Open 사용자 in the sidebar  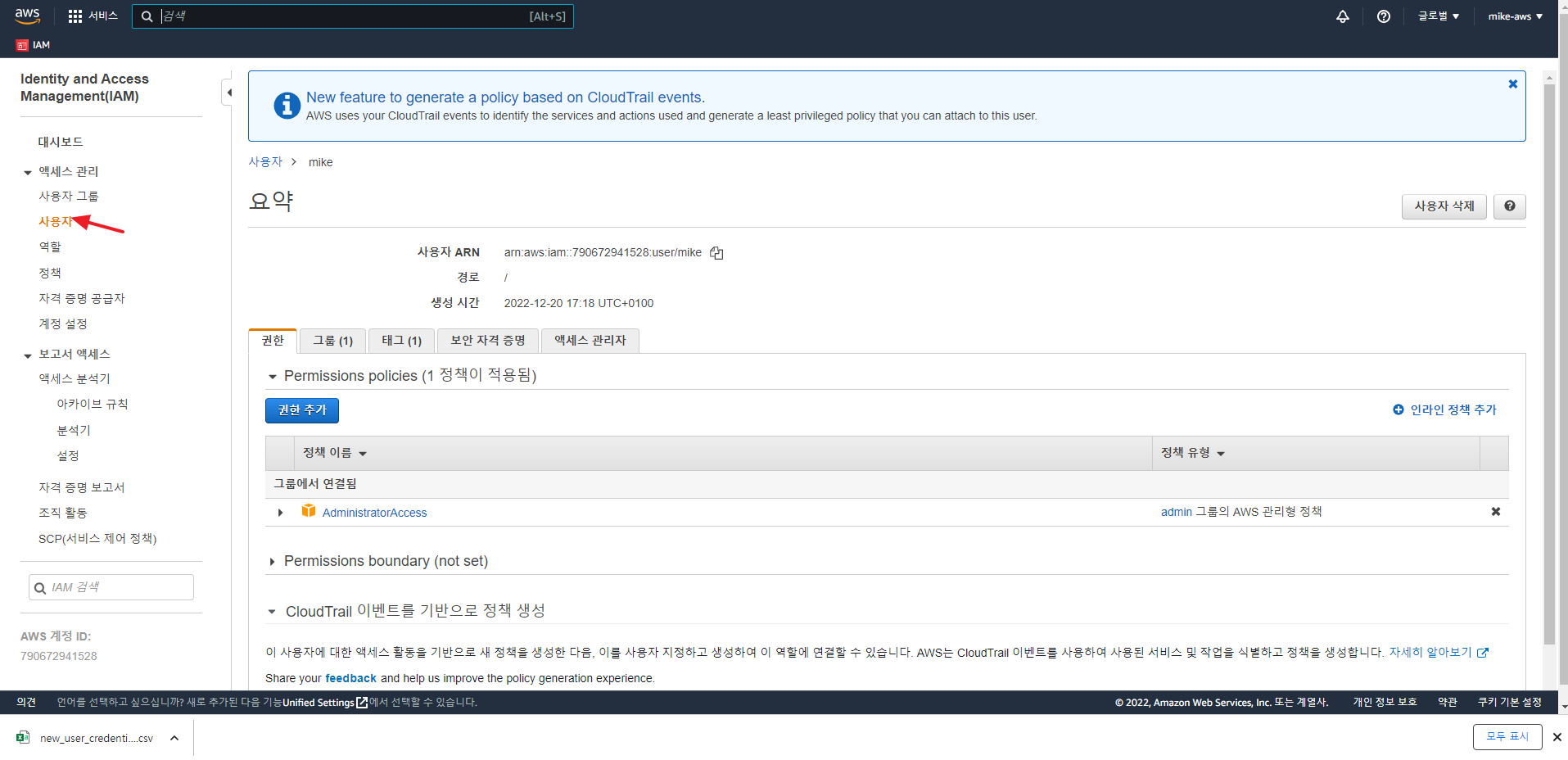[56, 221]
